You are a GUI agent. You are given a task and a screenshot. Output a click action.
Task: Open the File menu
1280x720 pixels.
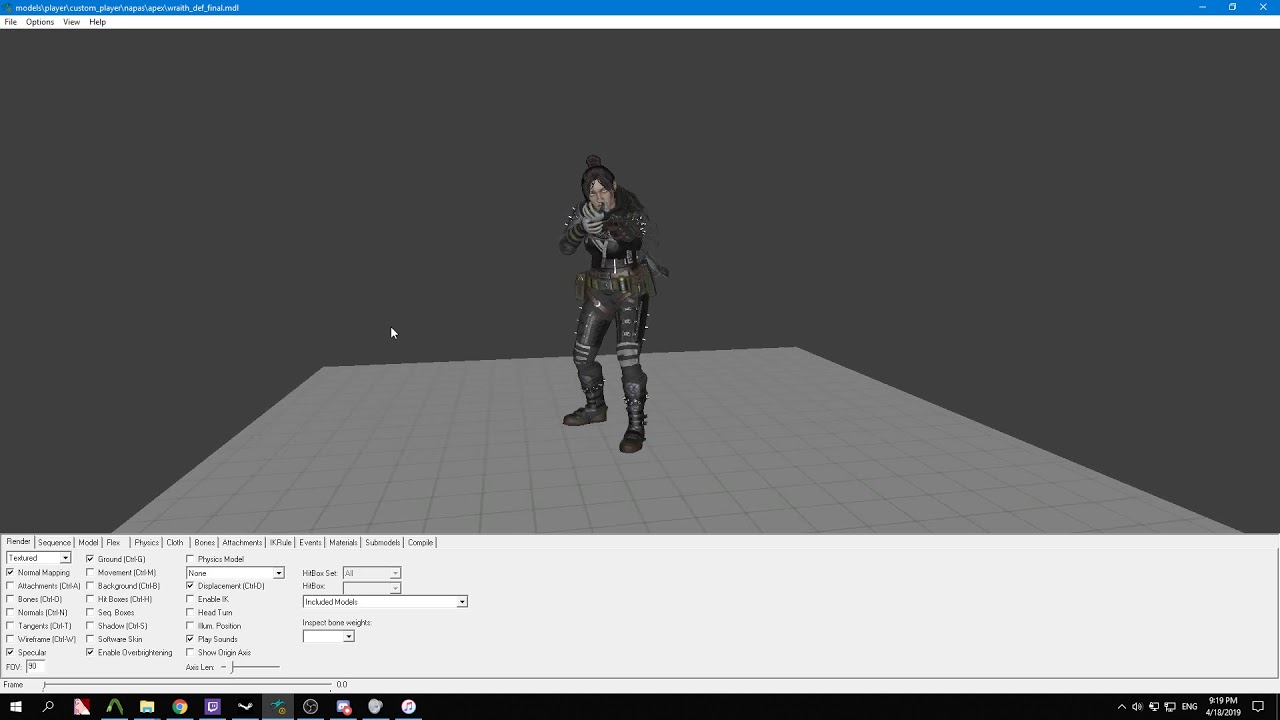point(10,22)
